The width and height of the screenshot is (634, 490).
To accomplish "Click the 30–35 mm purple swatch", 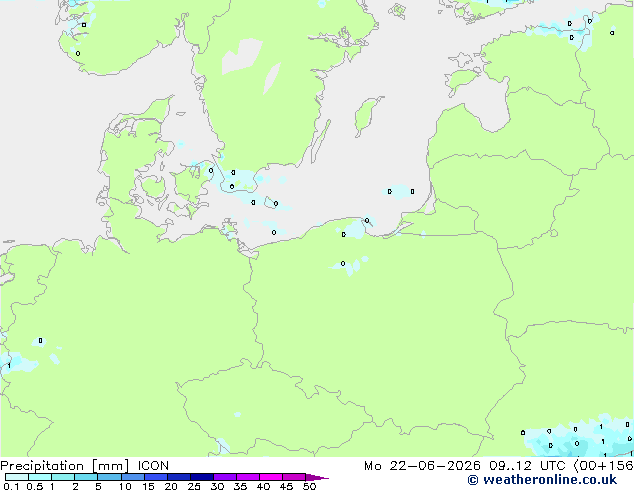I will tap(225, 477).
